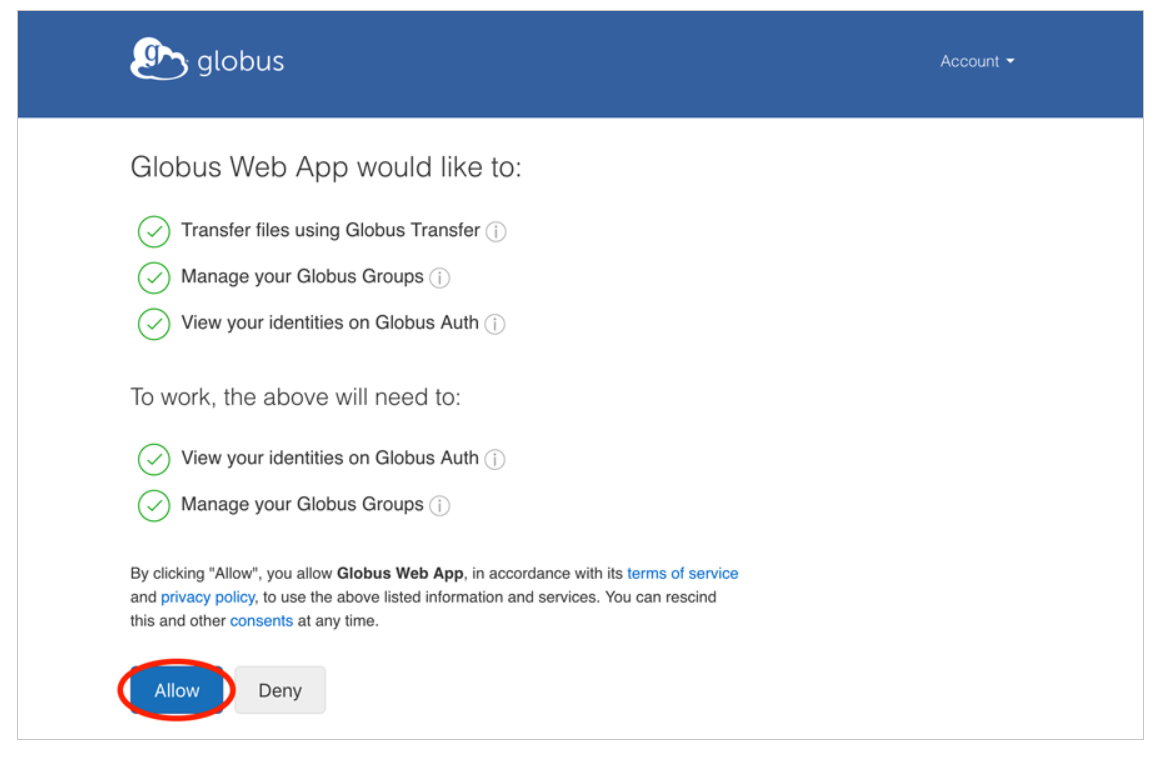Click green checkmark for View your identities in first list
Viewport: 1163px width, 761px height.
coord(154,324)
